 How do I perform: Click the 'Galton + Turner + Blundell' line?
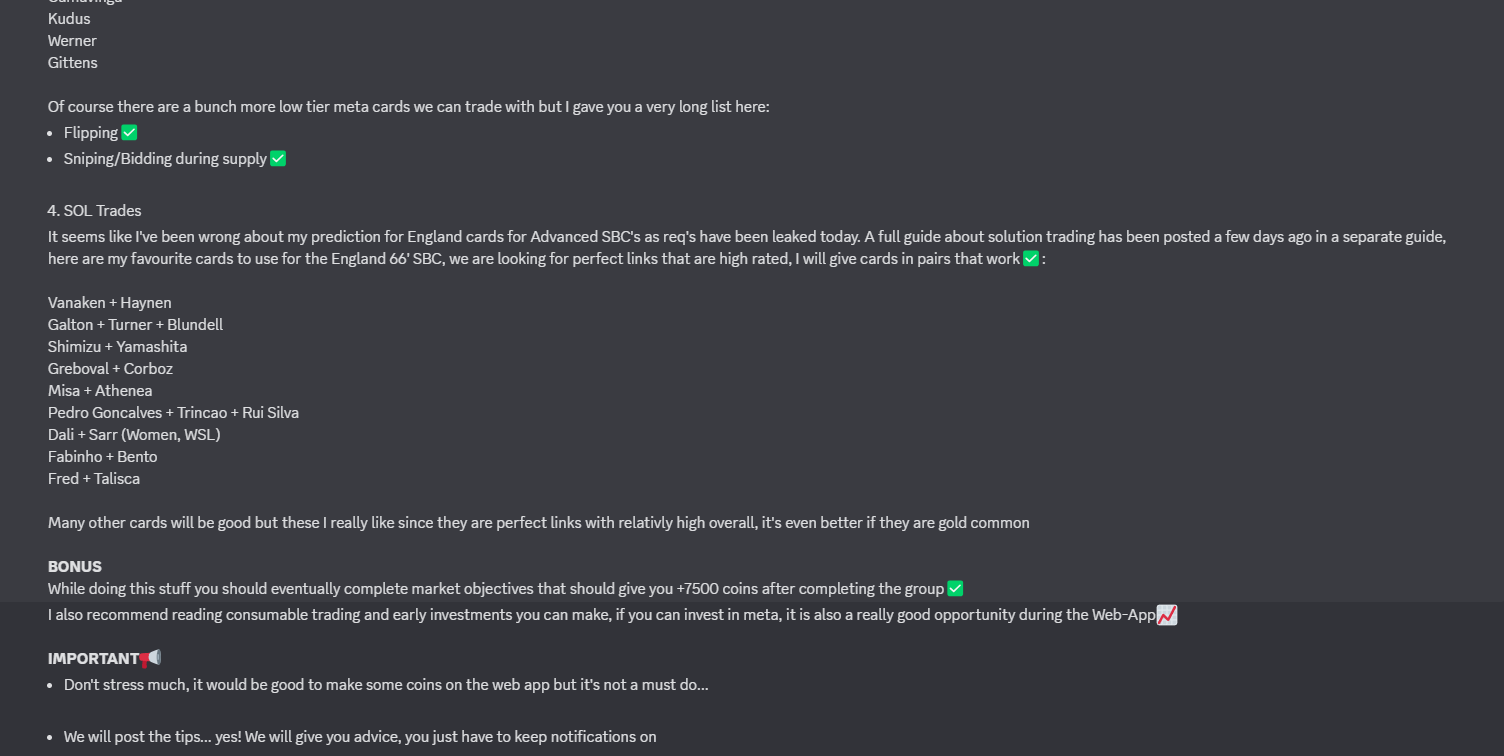pyautogui.click(x=136, y=324)
